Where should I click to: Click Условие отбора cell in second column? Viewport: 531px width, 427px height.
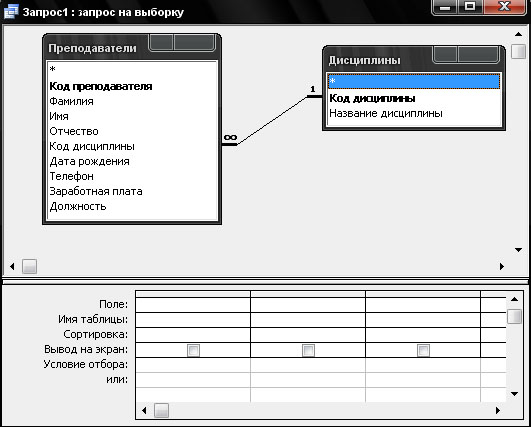point(308,365)
